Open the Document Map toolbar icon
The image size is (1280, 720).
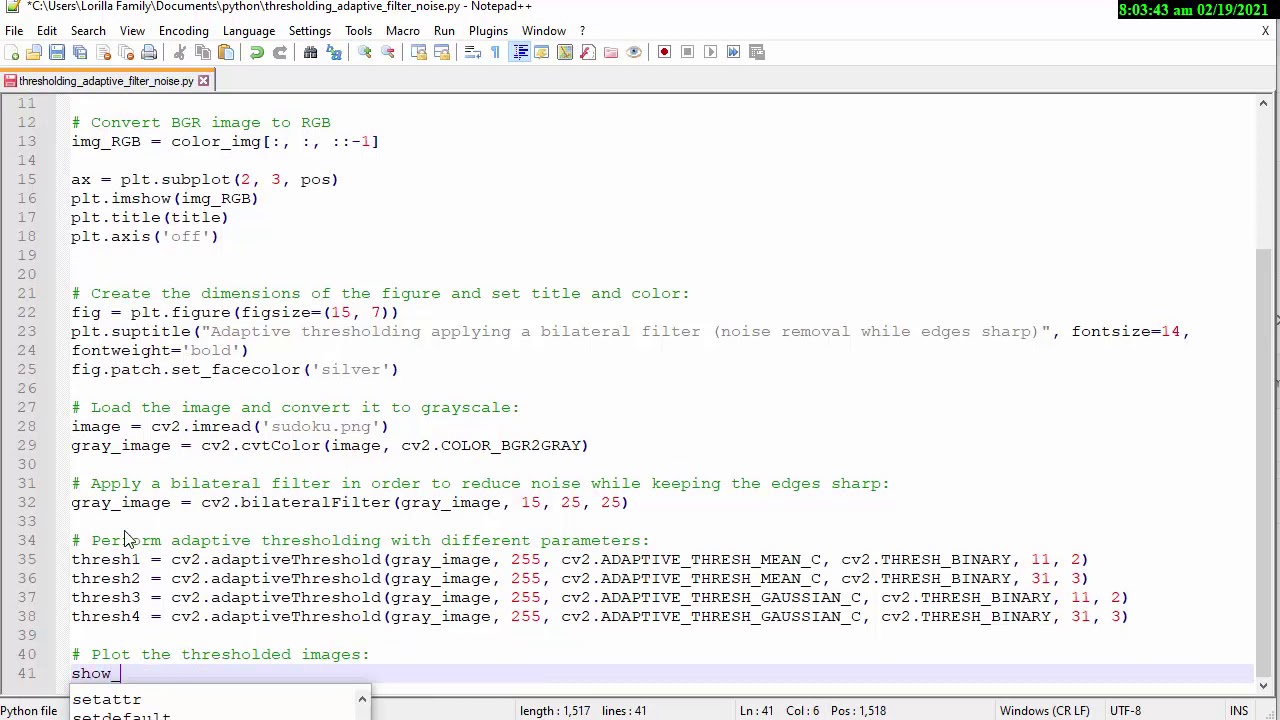tap(565, 52)
